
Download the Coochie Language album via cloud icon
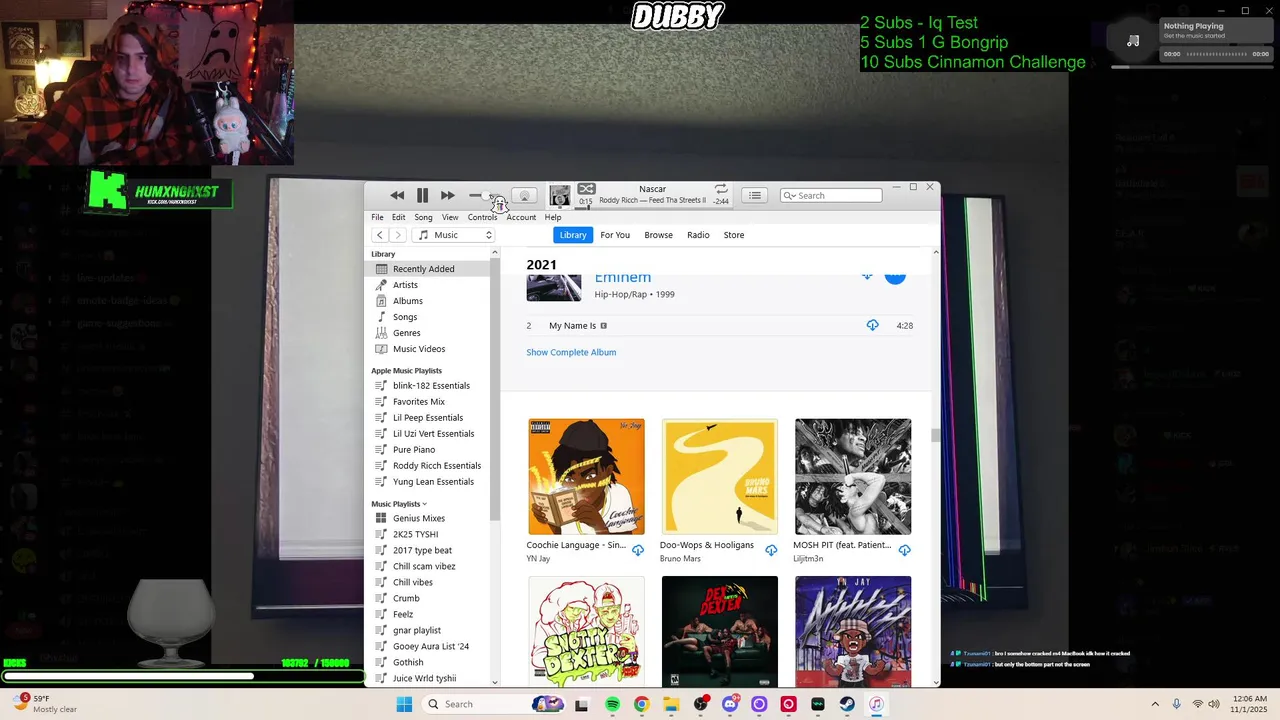click(x=638, y=550)
